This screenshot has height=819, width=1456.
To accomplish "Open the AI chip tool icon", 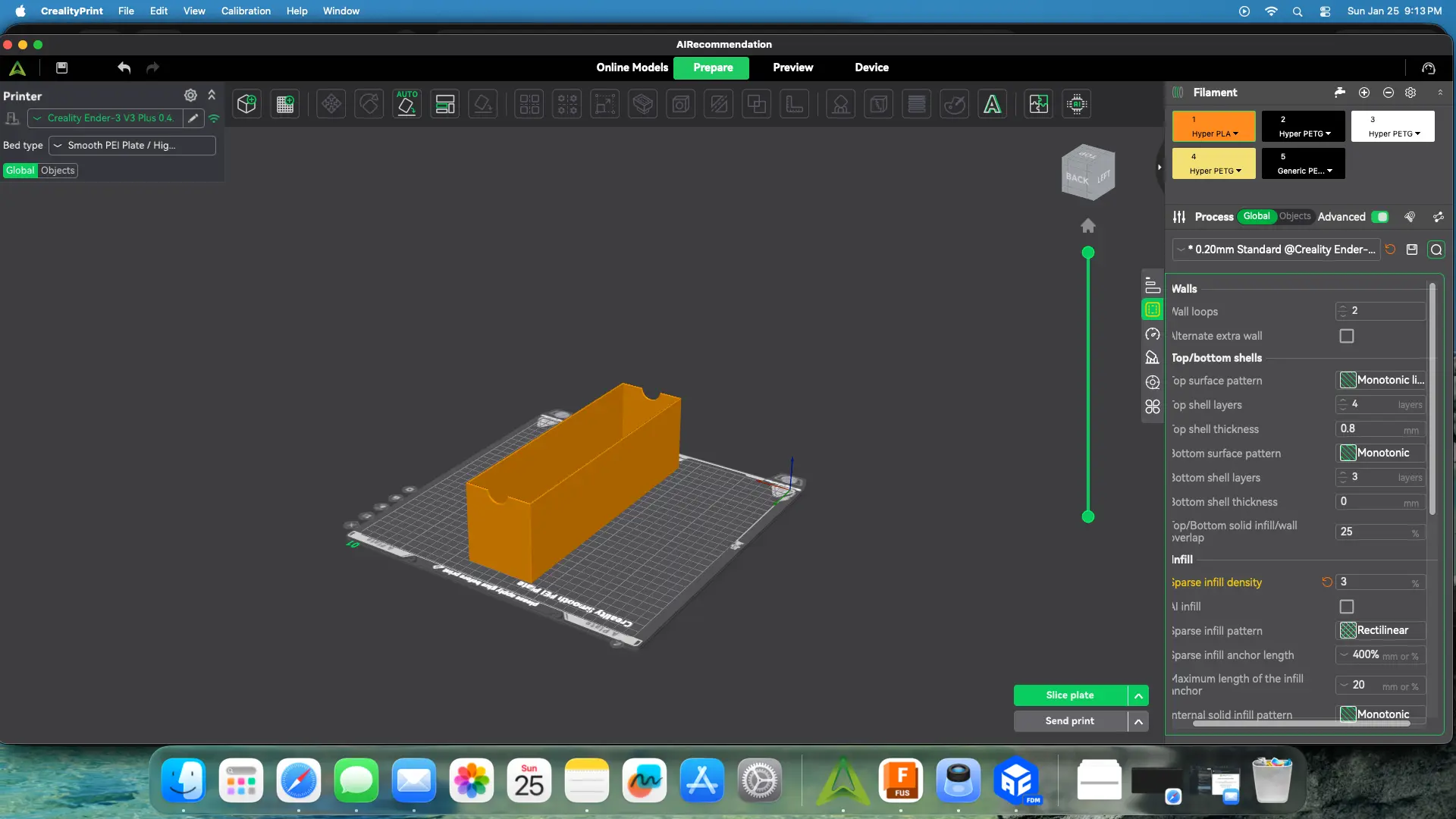I will tap(1077, 104).
